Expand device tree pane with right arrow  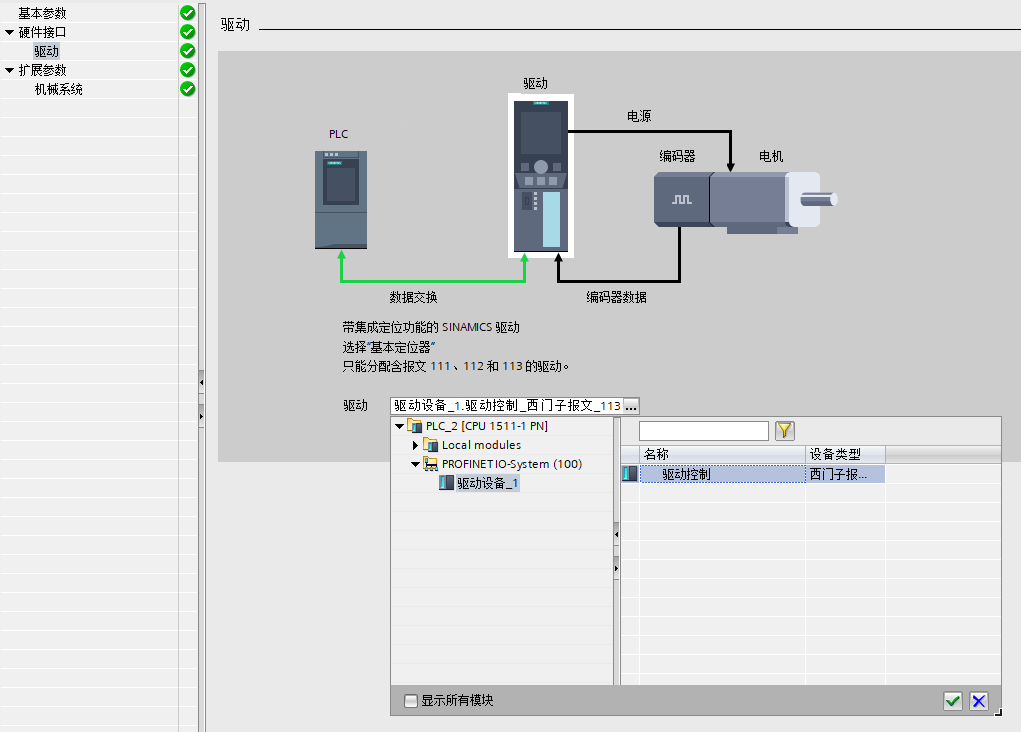[617, 569]
